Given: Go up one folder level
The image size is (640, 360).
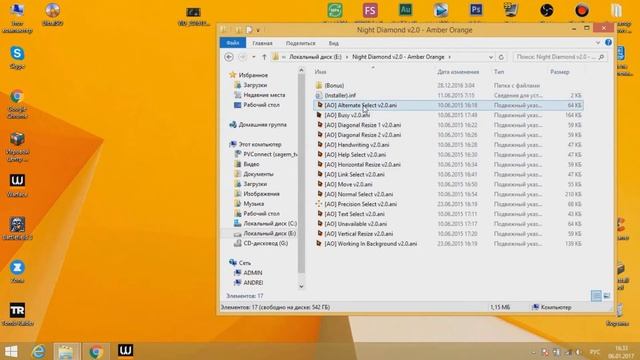Looking at the screenshot, I should (264, 57).
